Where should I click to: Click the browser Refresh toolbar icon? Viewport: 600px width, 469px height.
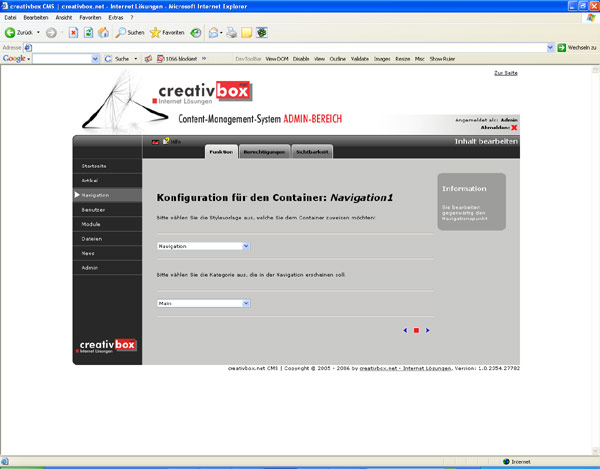(x=88, y=32)
